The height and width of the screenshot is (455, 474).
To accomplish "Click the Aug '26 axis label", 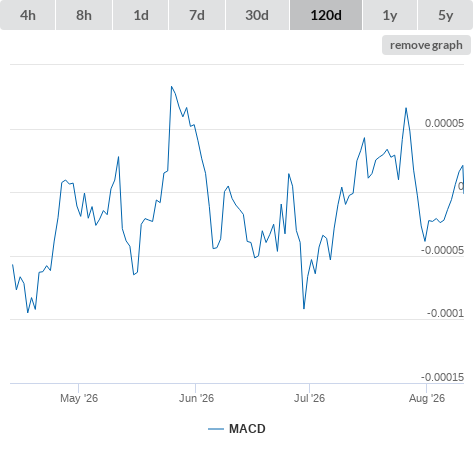I will tap(427, 398).
